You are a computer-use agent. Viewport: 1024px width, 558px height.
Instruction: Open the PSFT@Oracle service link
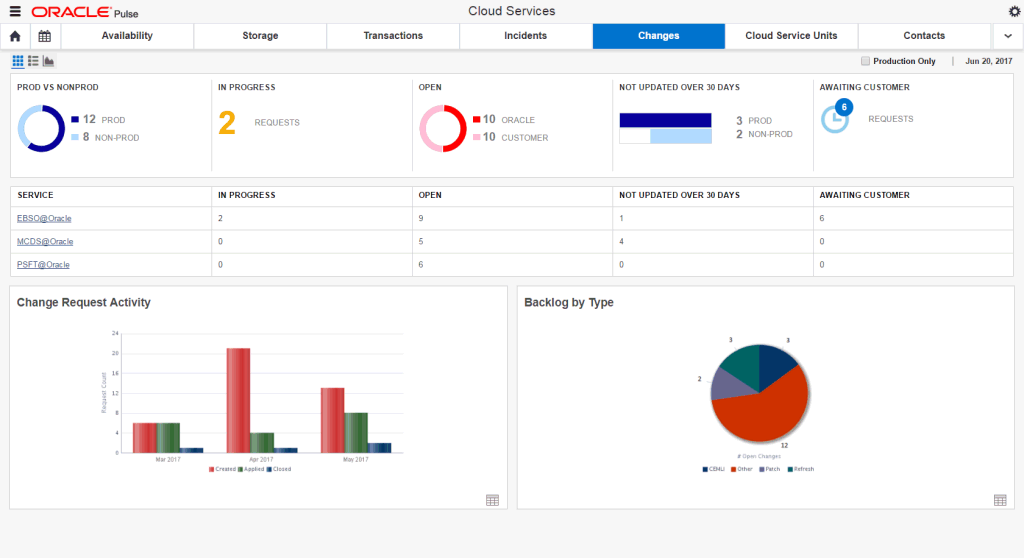click(x=43, y=265)
